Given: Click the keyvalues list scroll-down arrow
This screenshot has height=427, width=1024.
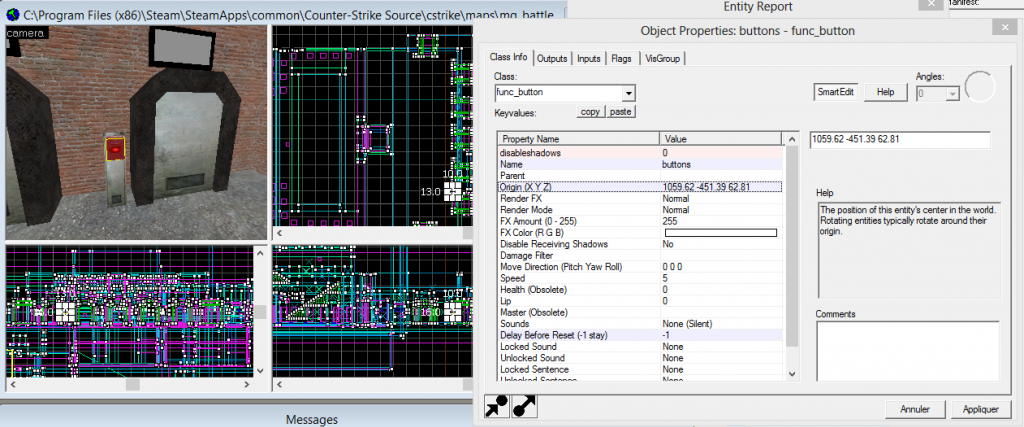Looking at the screenshot, I should 792,374.
